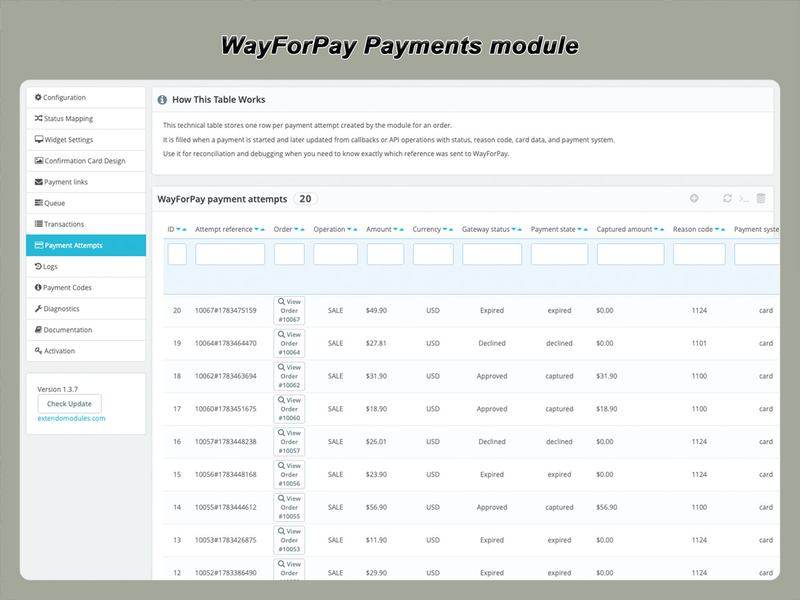Sort Amount column descending

point(395,230)
